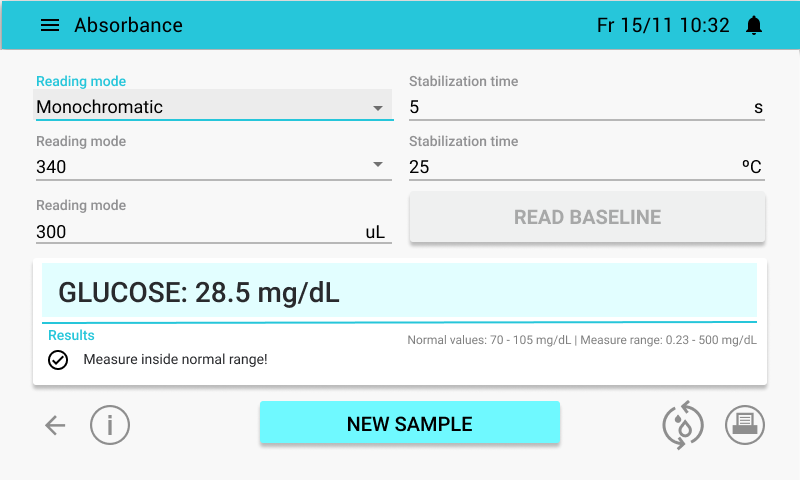Click the print results icon
The width and height of the screenshot is (800, 480).
click(745, 425)
